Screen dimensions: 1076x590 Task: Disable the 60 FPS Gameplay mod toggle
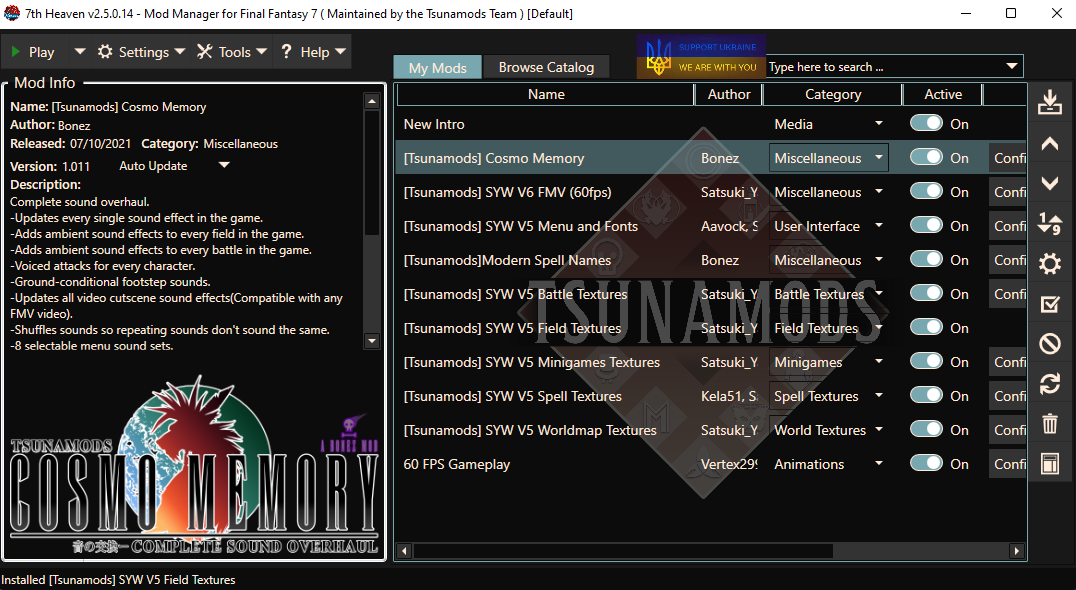926,463
